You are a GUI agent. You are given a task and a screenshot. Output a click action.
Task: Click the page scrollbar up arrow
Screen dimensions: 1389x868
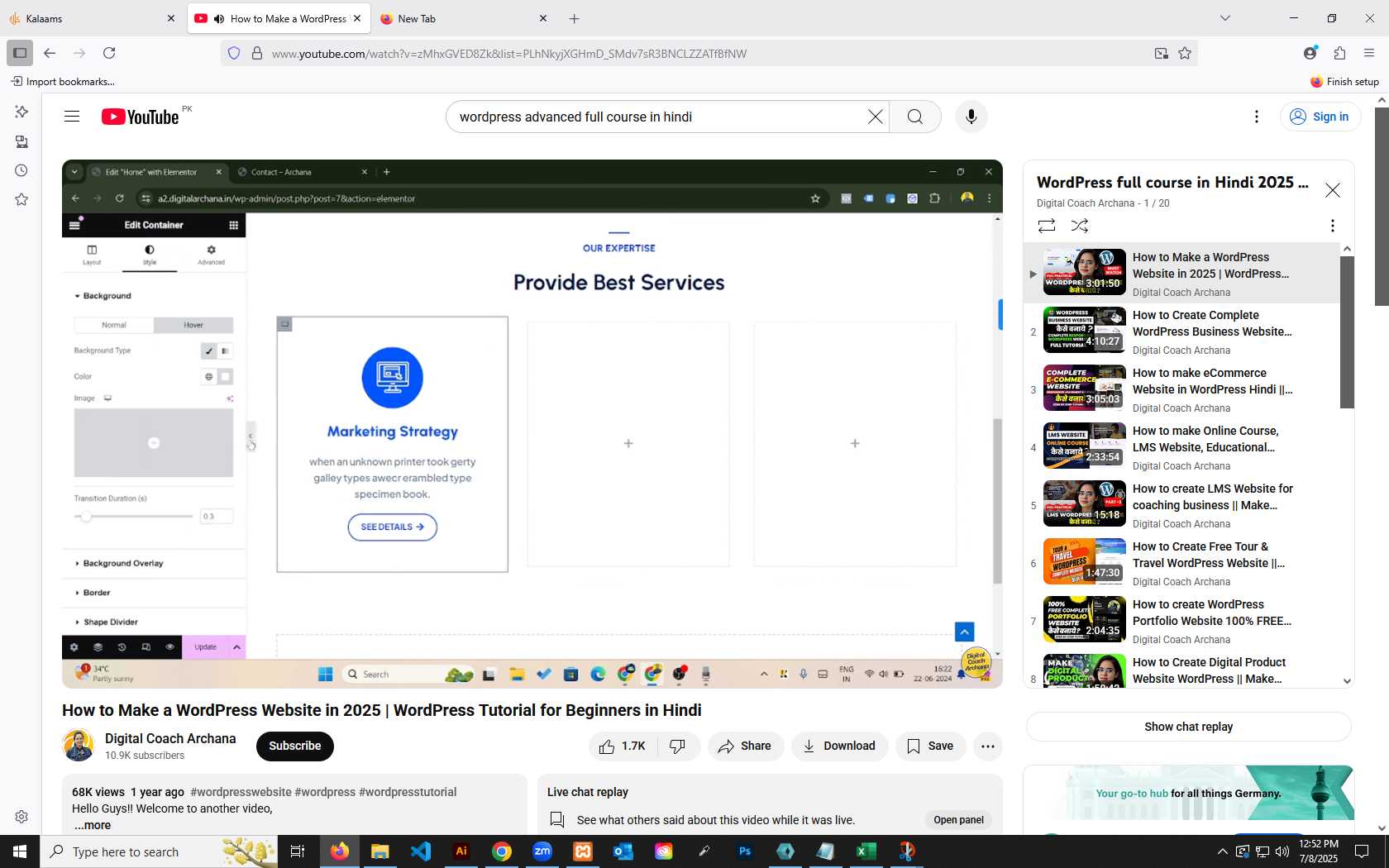(1382, 100)
